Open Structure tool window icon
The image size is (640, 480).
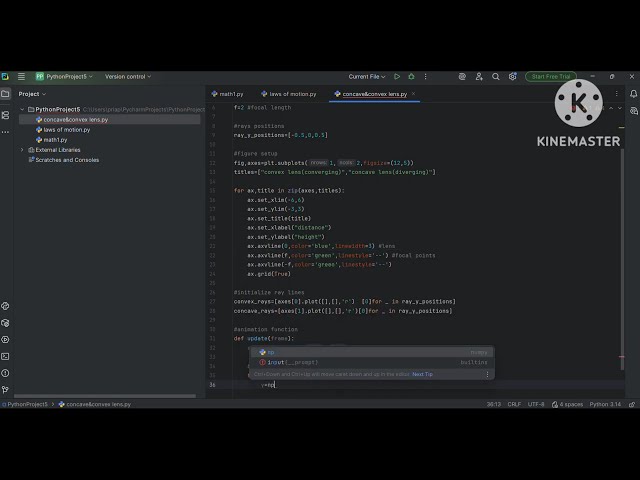pos(5,115)
